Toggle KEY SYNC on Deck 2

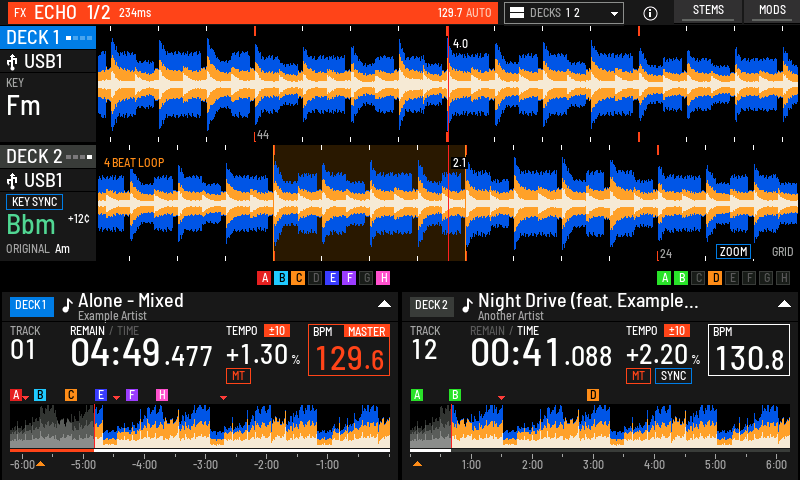pos(34,202)
